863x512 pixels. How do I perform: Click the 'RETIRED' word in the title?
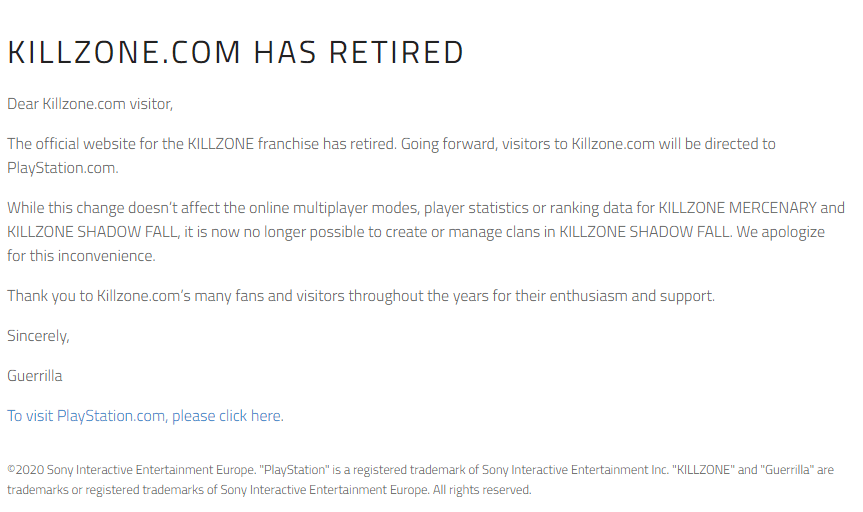point(396,53)
